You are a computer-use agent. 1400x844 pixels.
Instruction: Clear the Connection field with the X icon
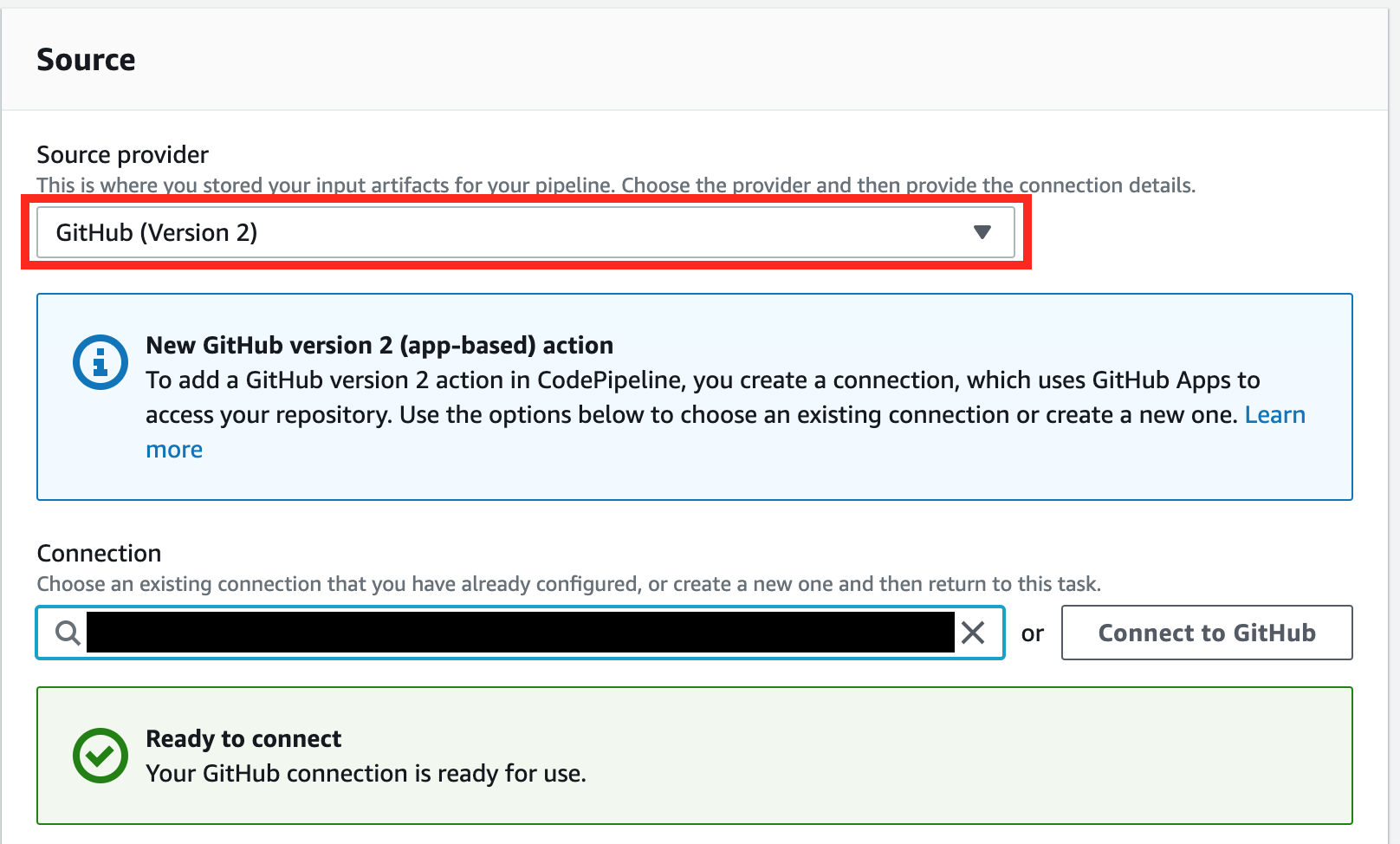click(x=973, y=633)
